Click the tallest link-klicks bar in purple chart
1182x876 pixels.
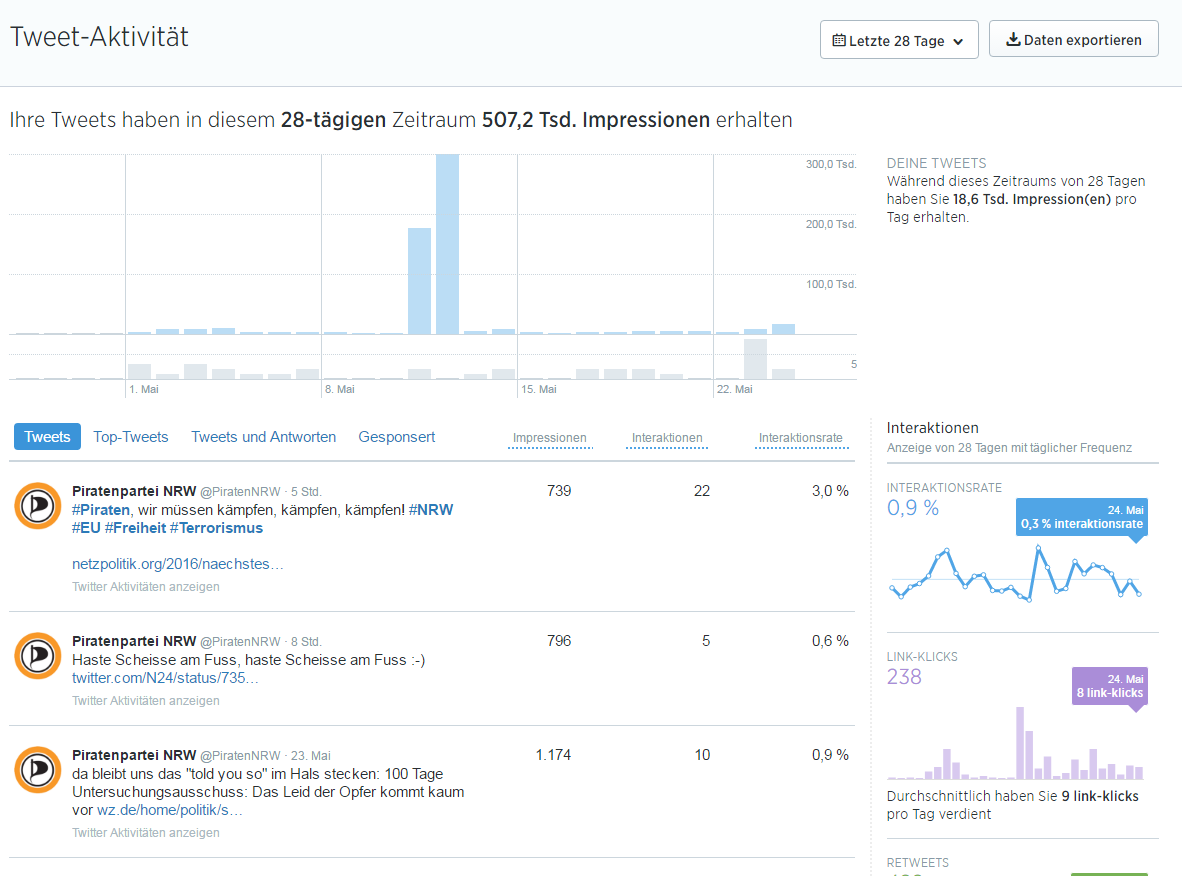pyautogui.click(x=1020, y=743)
